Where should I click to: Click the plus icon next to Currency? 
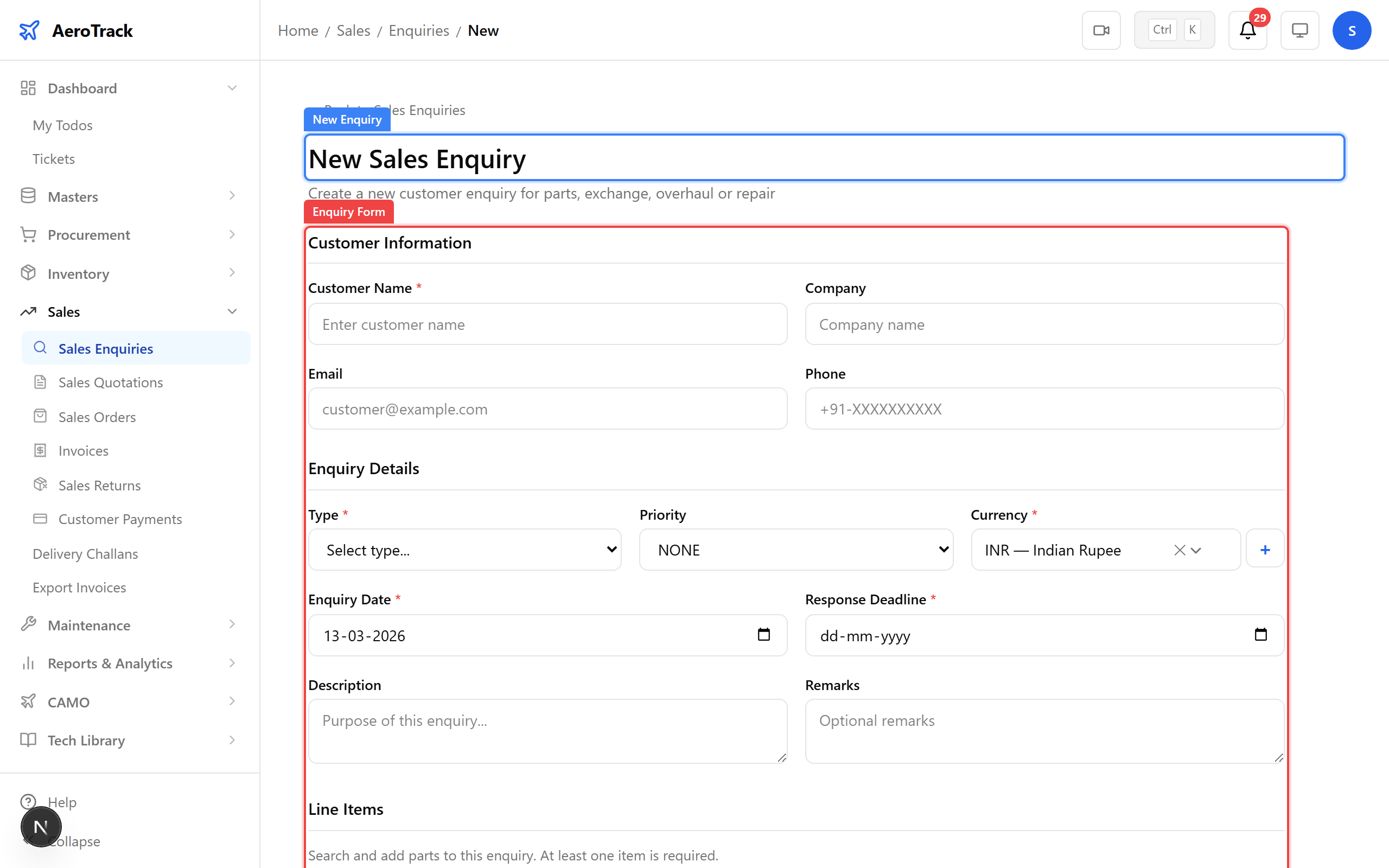(x=1265, y=550)
